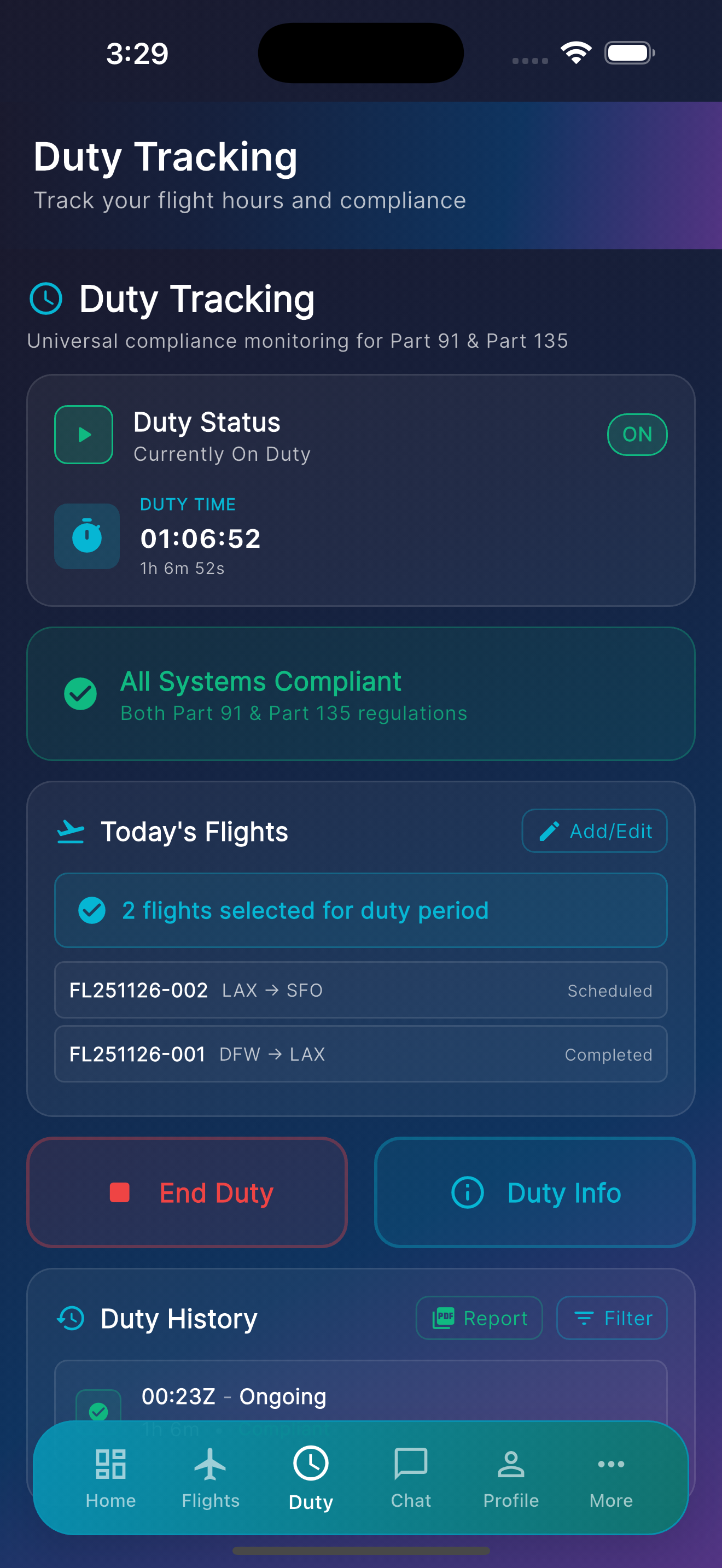Tap the play icon on Duty Status card
This screenshot has width=722, height=1568.
[x=83, y=434]
